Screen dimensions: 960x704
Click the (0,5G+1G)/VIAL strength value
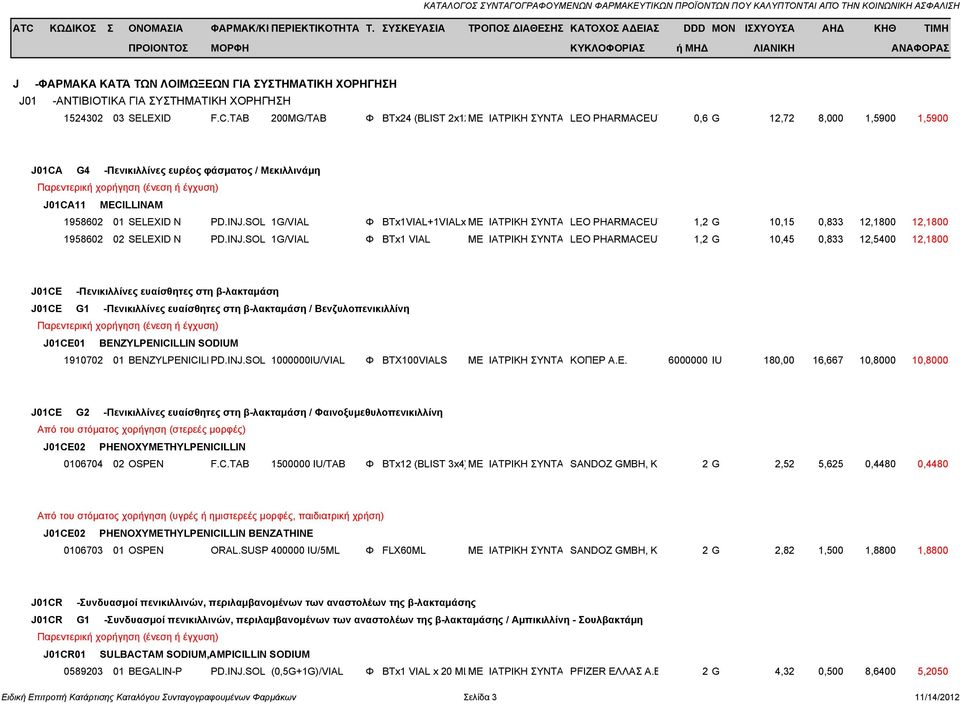(307, 672)
